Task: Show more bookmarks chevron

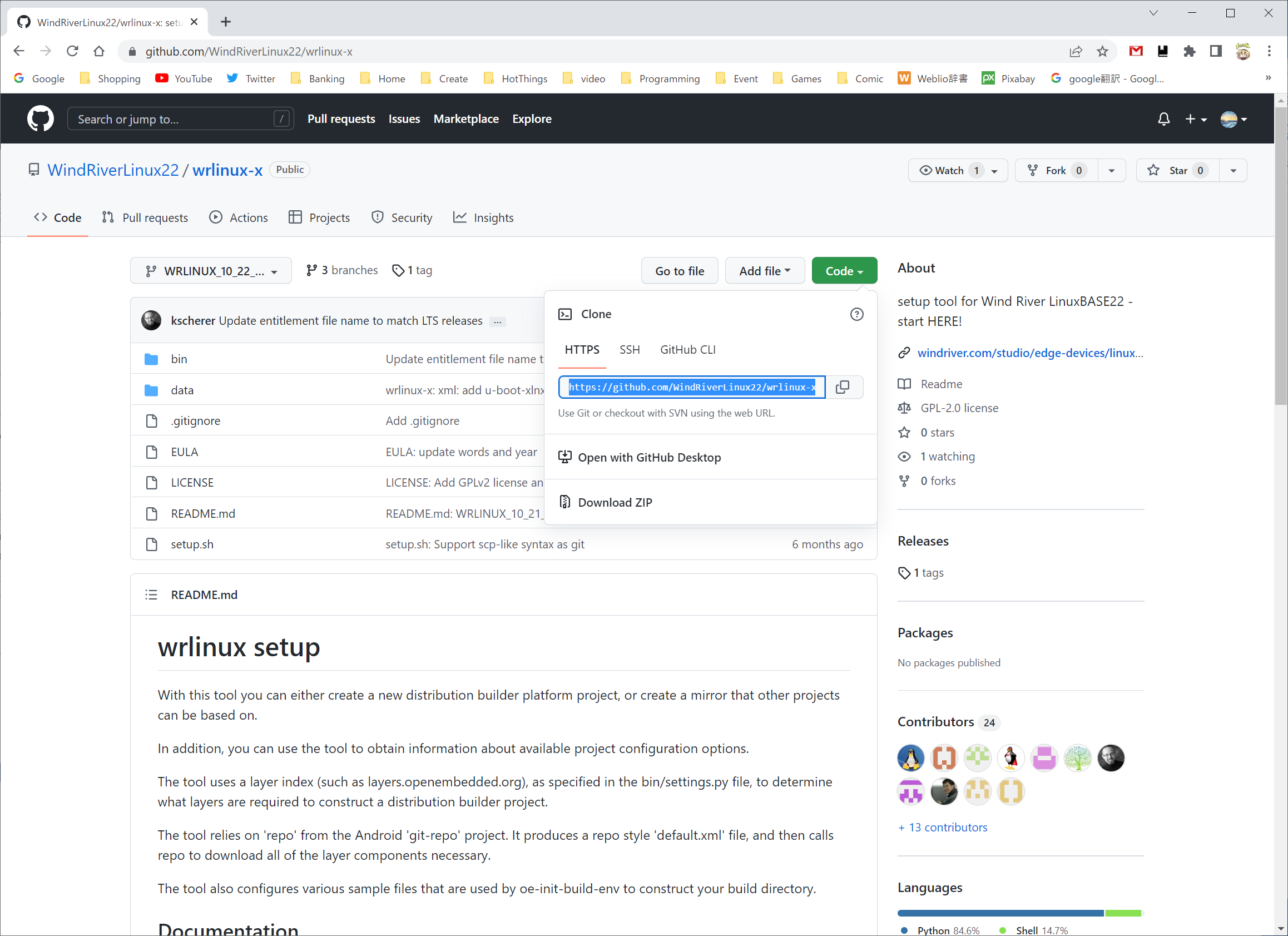Action: coord(1268,78)
